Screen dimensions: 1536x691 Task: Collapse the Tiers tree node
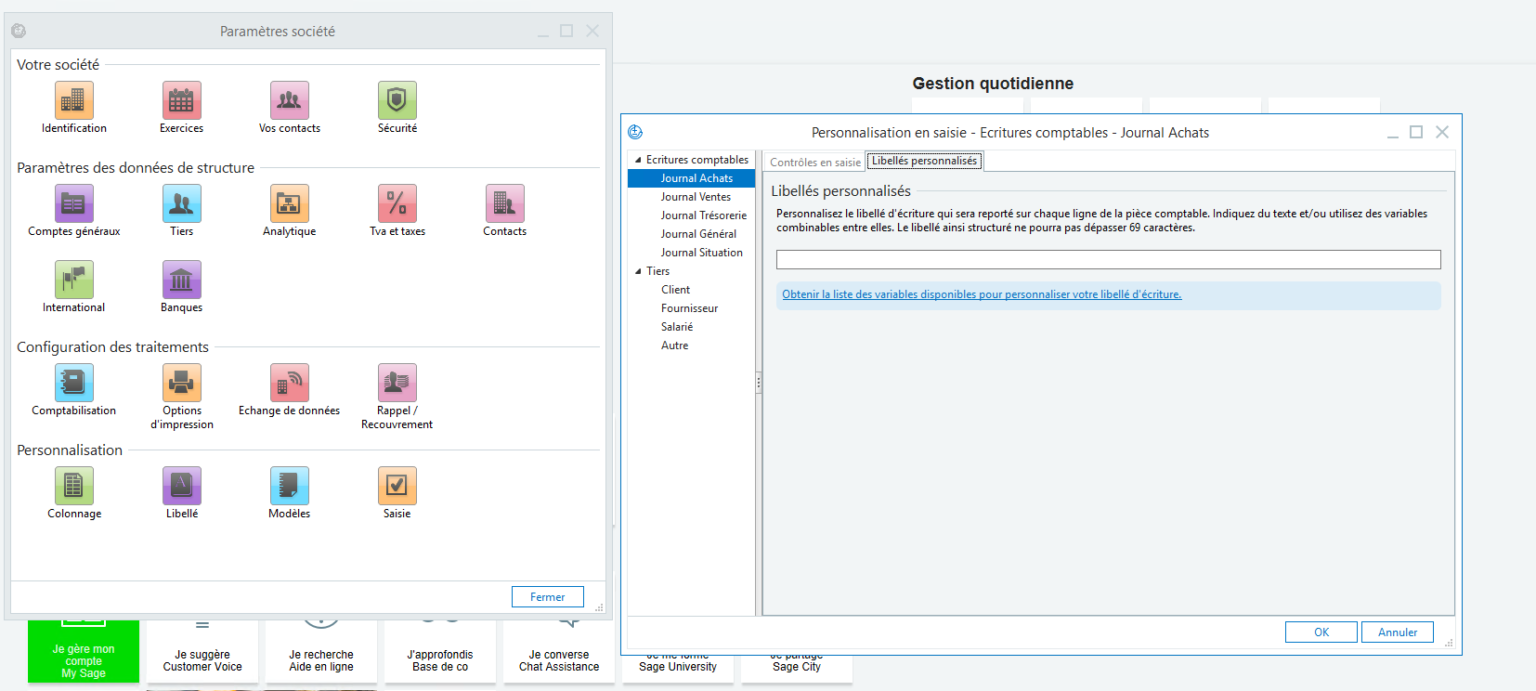640,270
